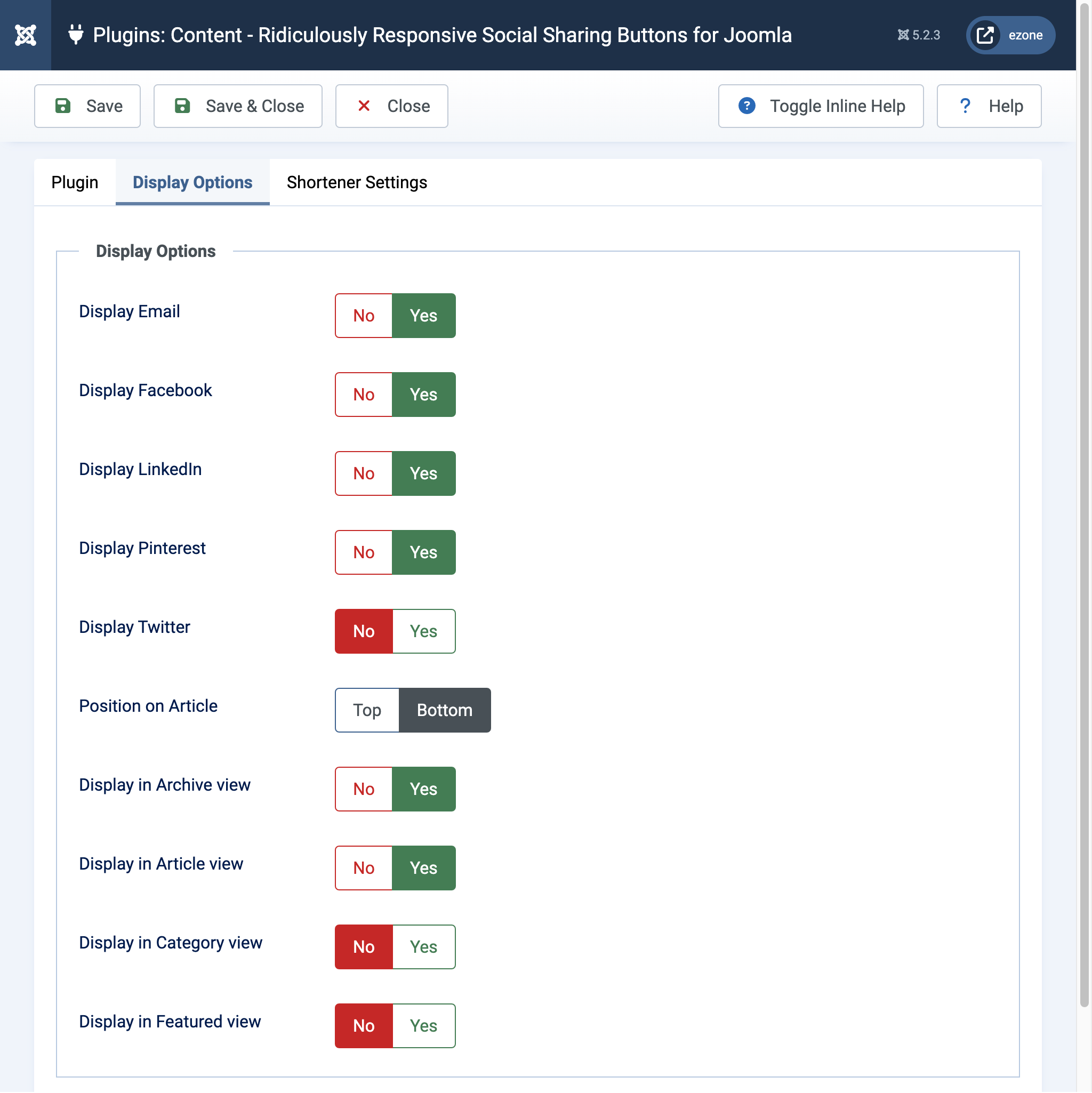Screen dimensions: 1092x1093
Task: Click the Help button
Action: pyautogui.click(x=989, y=106)
